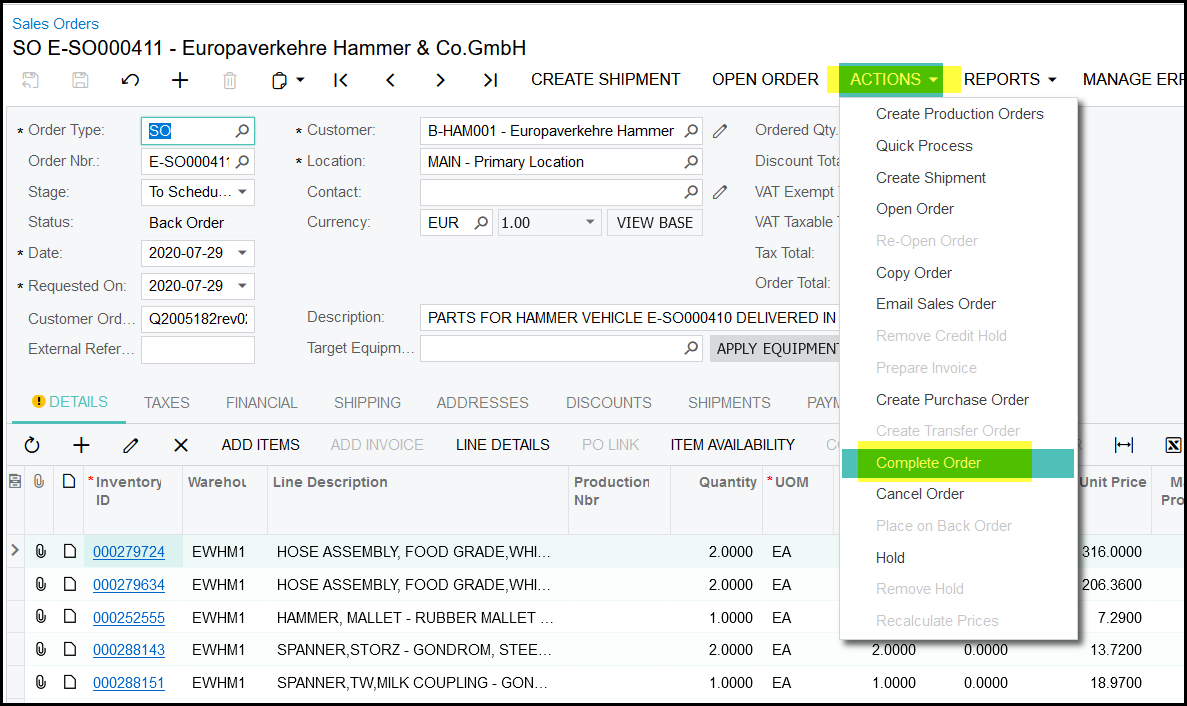Screen dimensions: 1187x706
Task: Click fit-to-width columns icon in grid toolbar
Action: point(1124,445)
